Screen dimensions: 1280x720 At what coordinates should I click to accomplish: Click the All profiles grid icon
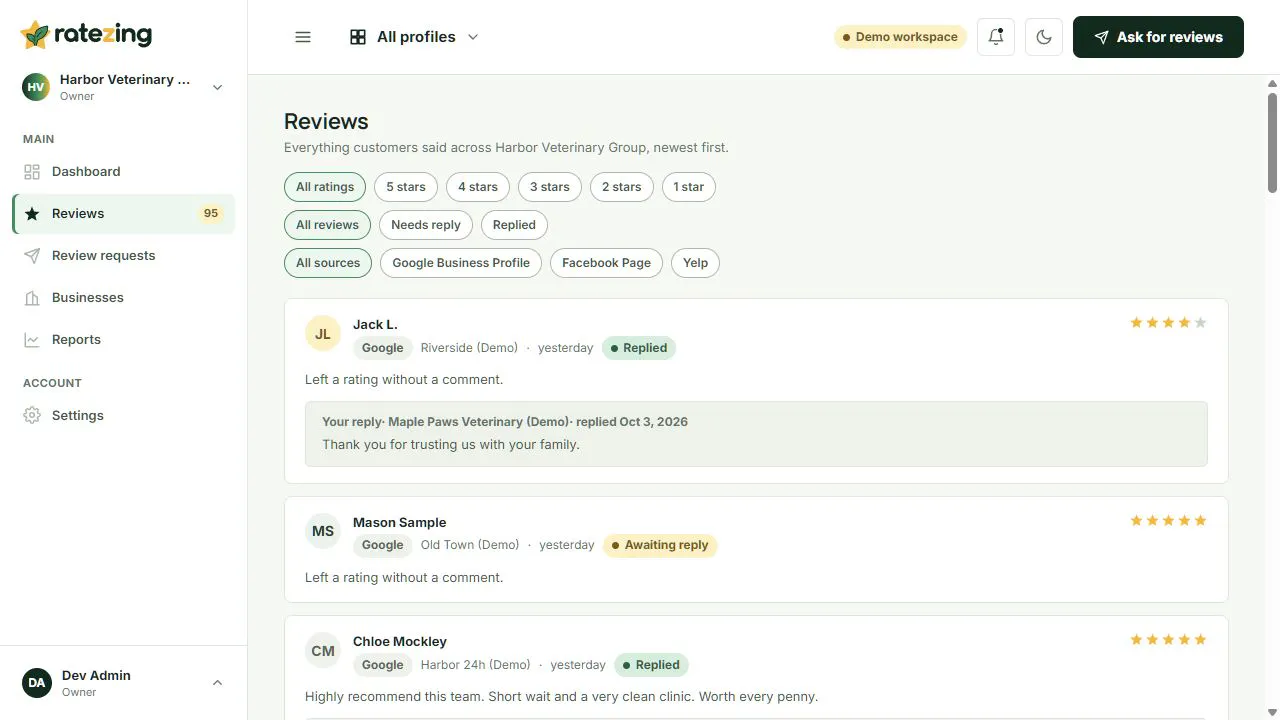pos(358,37)
